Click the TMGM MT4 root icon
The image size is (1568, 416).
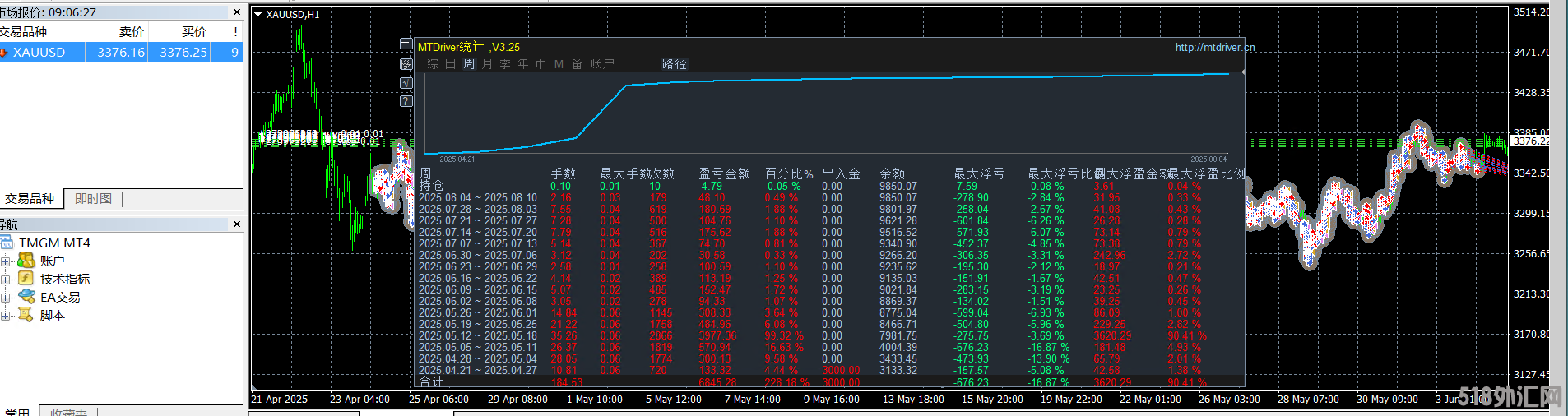tap(7, 243)
